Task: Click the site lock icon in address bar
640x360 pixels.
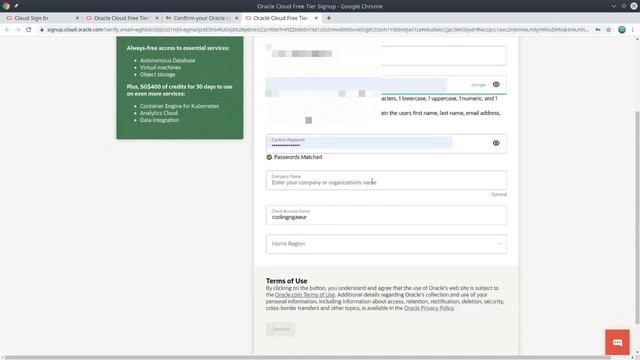Action: 42,29
